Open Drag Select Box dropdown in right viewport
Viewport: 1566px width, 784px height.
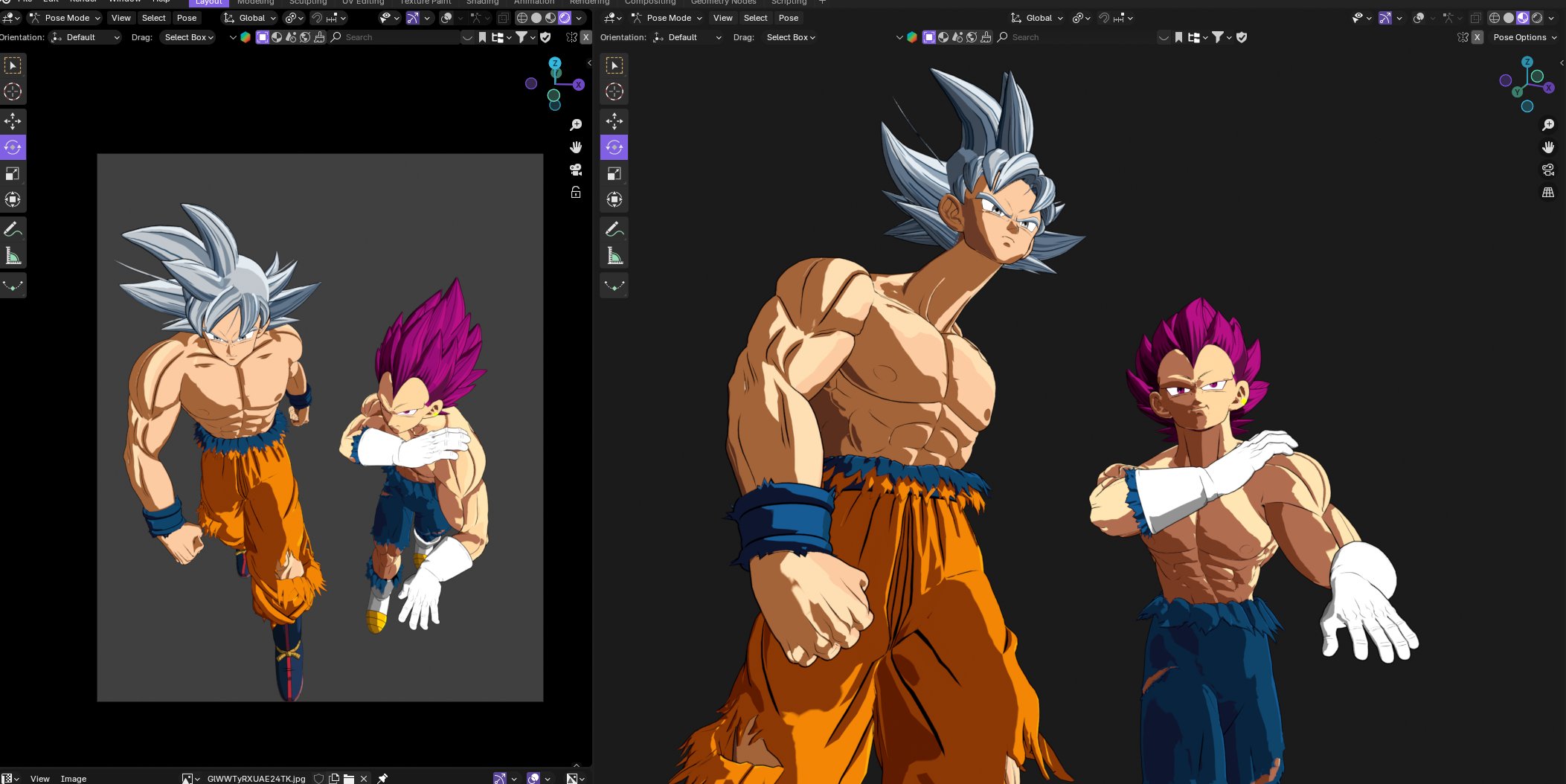790,37
